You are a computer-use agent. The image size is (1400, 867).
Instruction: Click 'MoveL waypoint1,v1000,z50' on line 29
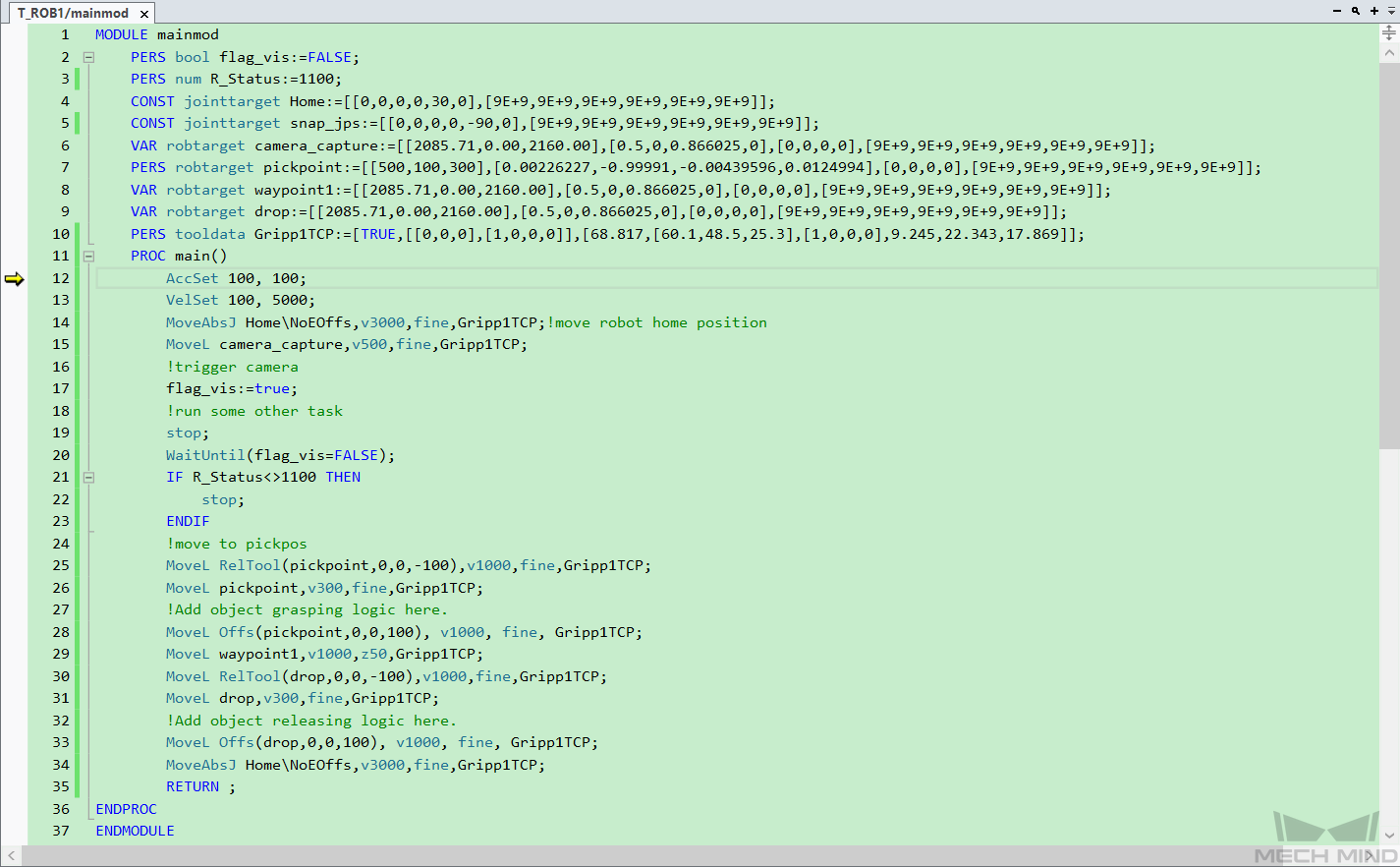[x=277, y=654]
